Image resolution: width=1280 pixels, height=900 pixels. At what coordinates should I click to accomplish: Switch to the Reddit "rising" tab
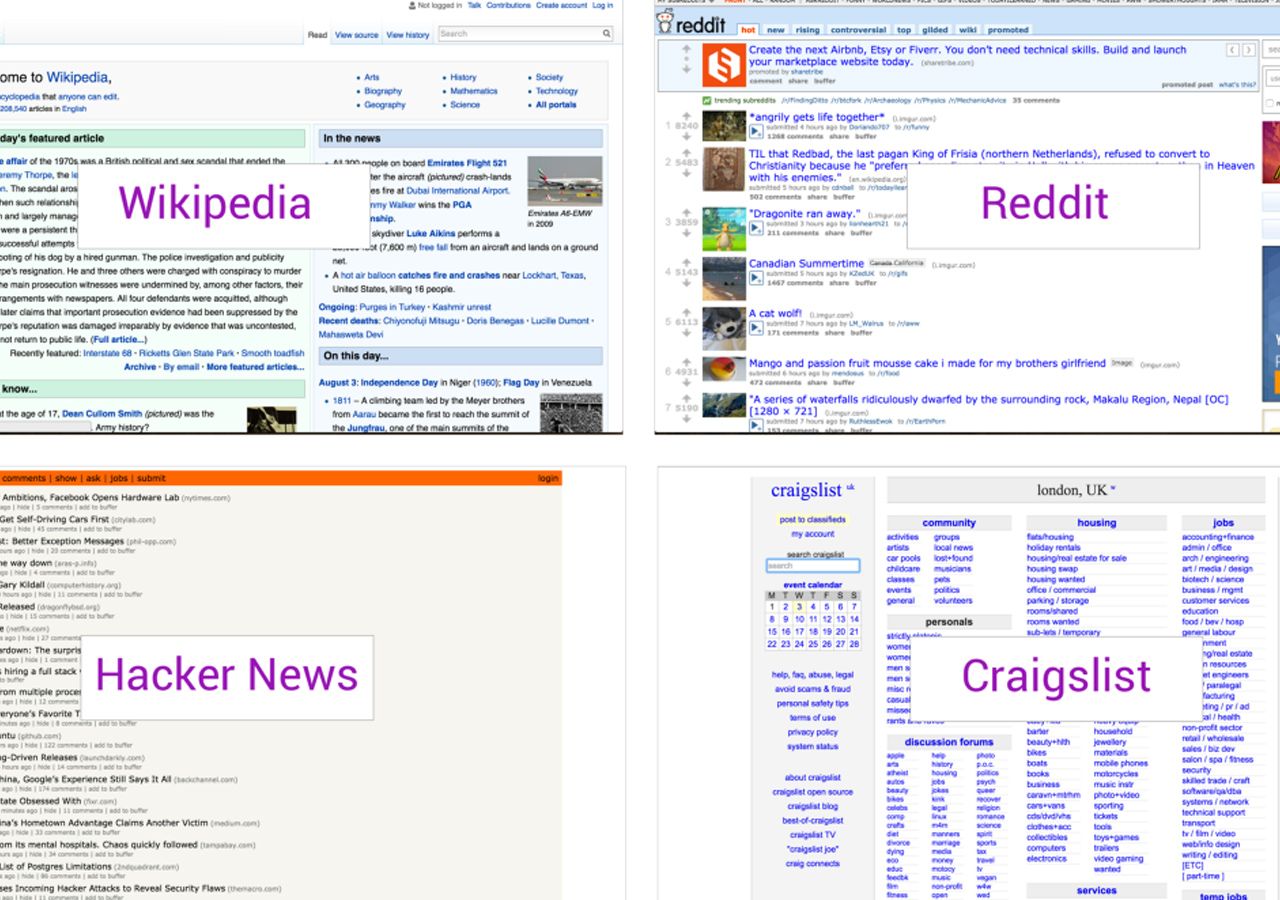[807, 30]
